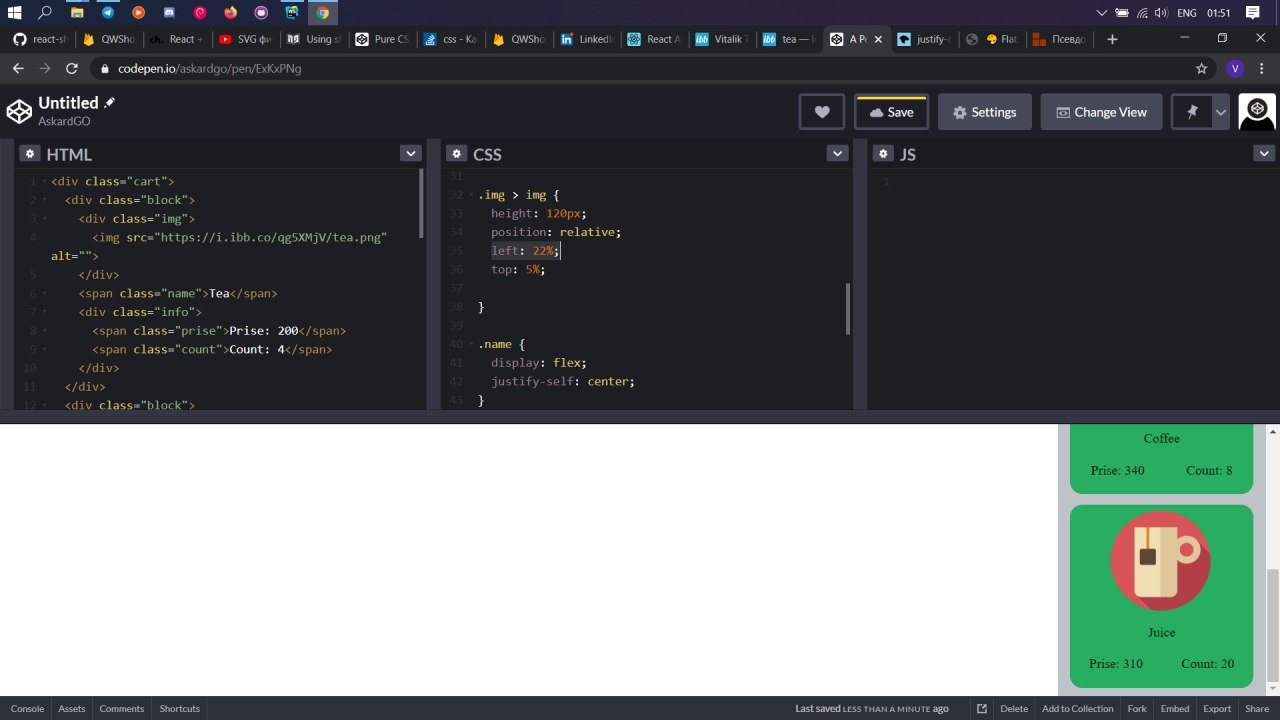Open JS editor settings gear

883,154
